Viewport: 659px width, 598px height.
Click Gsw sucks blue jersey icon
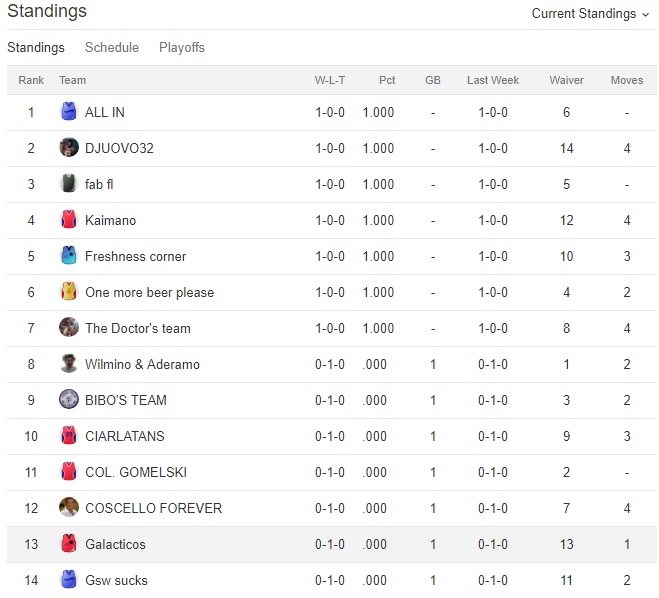69,580
